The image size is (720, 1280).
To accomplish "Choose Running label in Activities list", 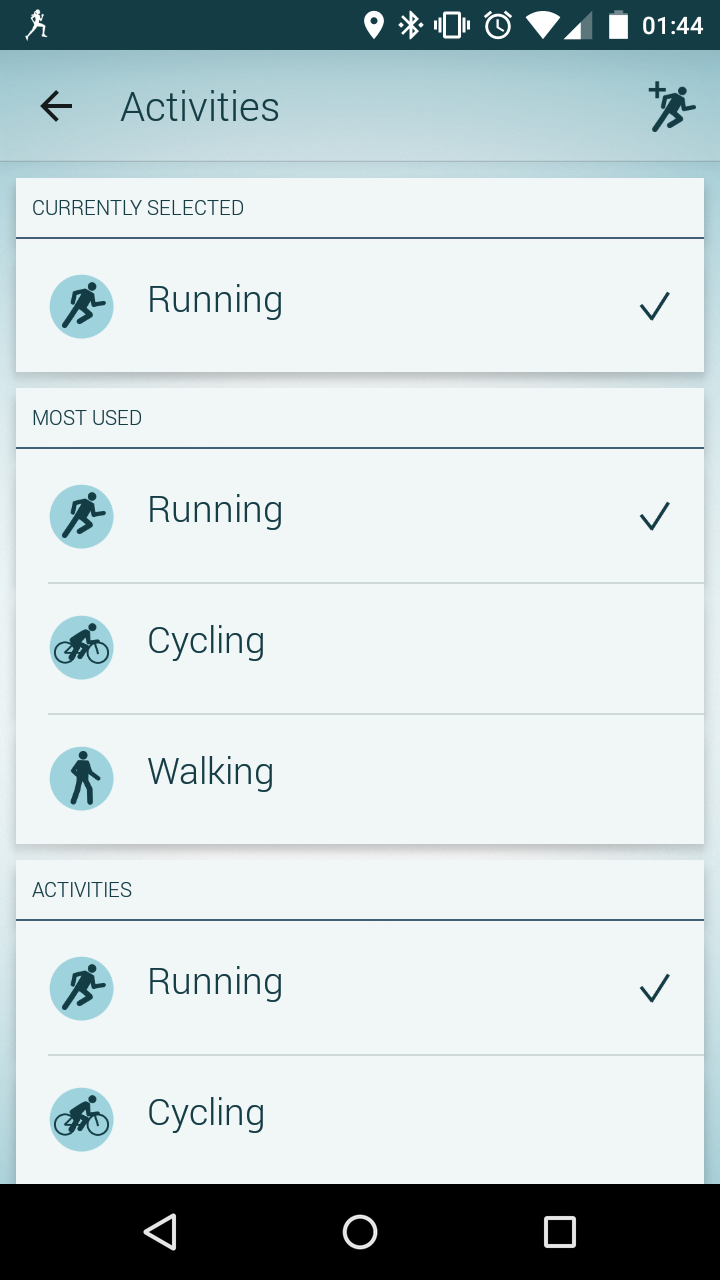I will tap(215, 982).
